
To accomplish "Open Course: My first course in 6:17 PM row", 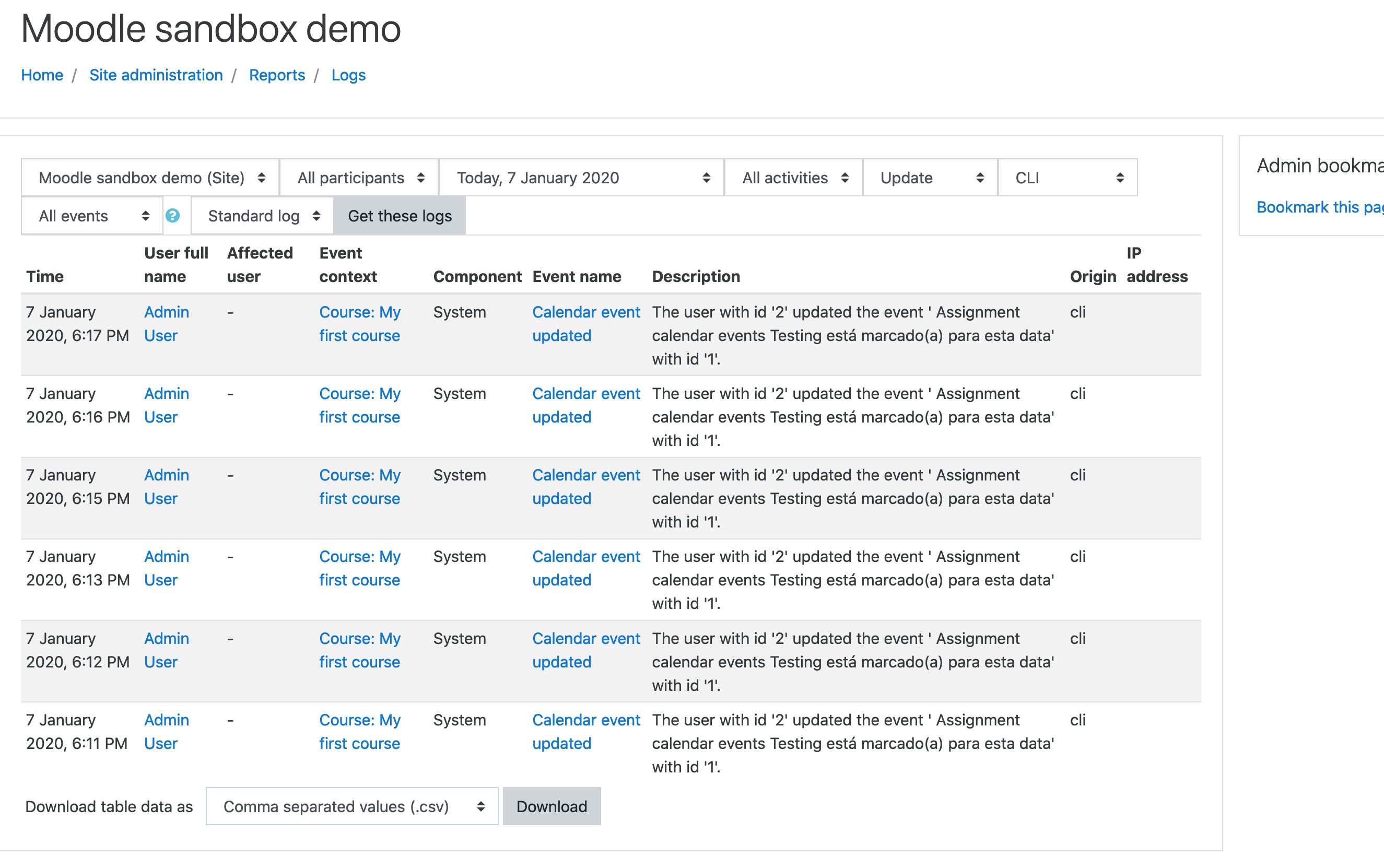I will tap(360, 324).
